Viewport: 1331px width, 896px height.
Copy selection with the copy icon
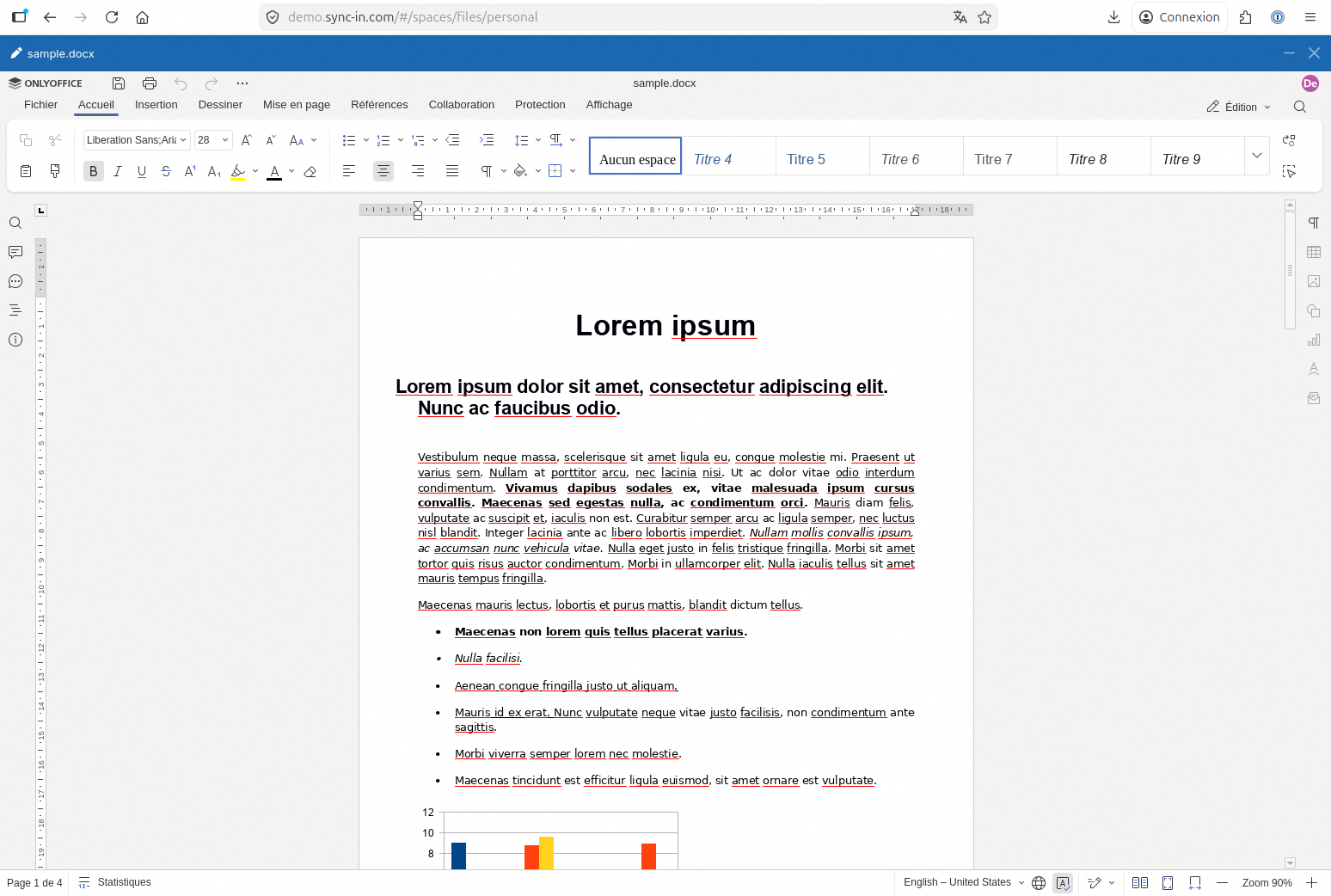click(26, 140)
